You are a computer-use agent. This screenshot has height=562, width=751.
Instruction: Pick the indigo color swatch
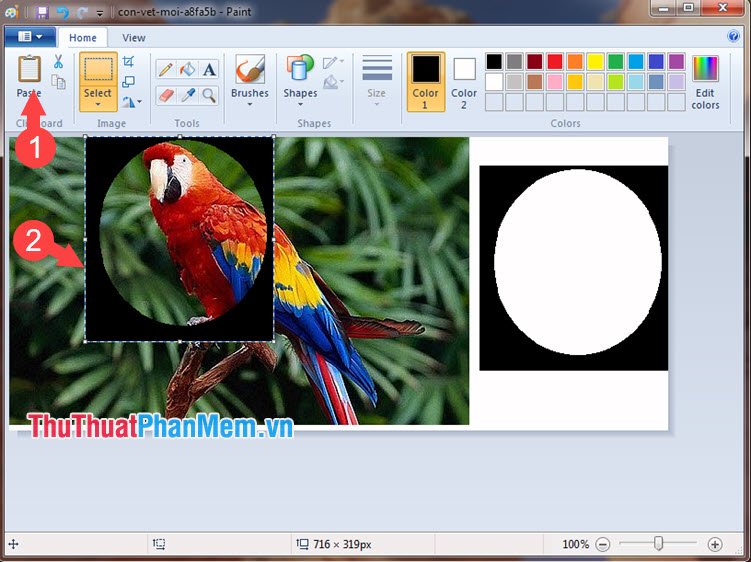(x=656, y=61)
